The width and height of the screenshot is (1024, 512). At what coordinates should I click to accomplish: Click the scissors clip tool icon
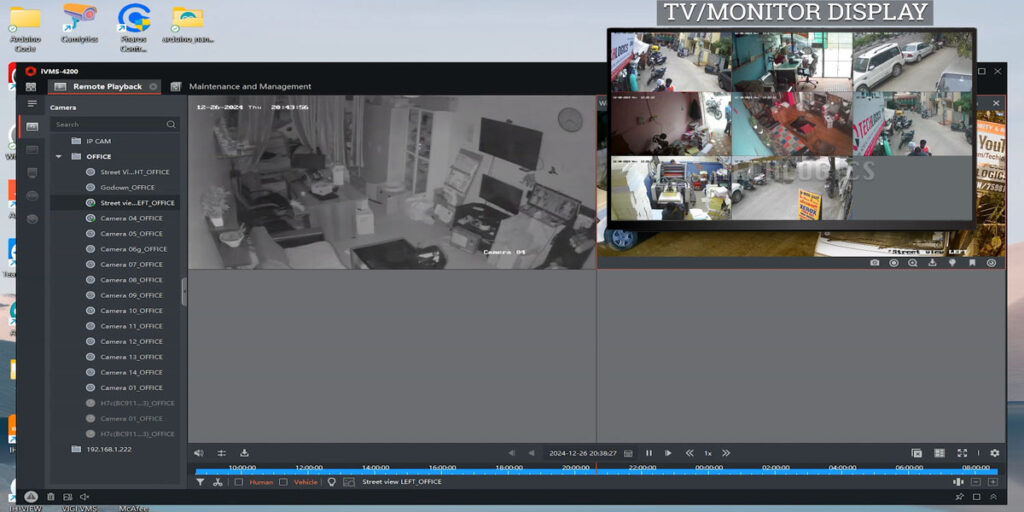tap(218, 482)
